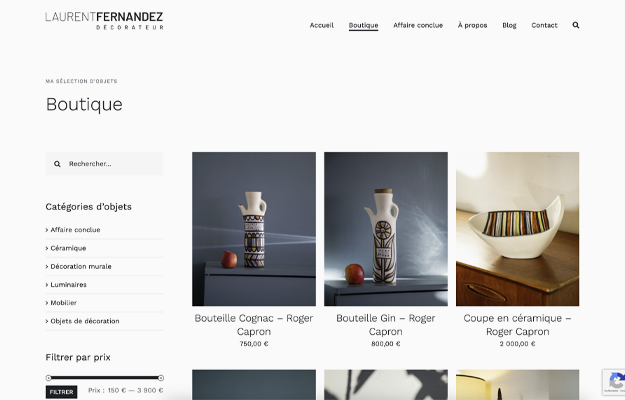This screenshot has width=625, height=400.
Task: Click the Bouteille Gin – Roger Capron title
Action: point(385,325)
